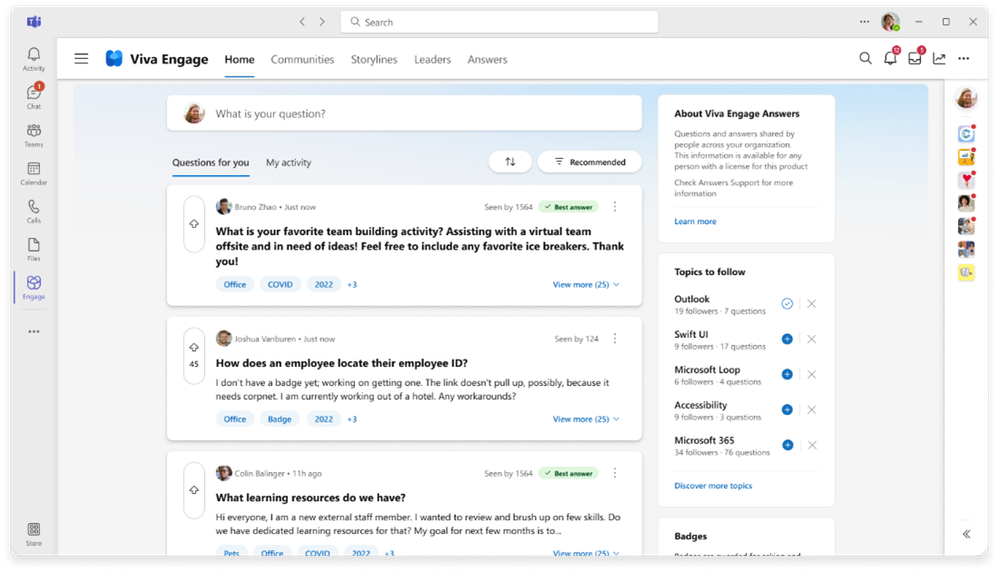Follow the Accessibility topic
This screenshot has width=999, height=572.
tap(787, 410)
